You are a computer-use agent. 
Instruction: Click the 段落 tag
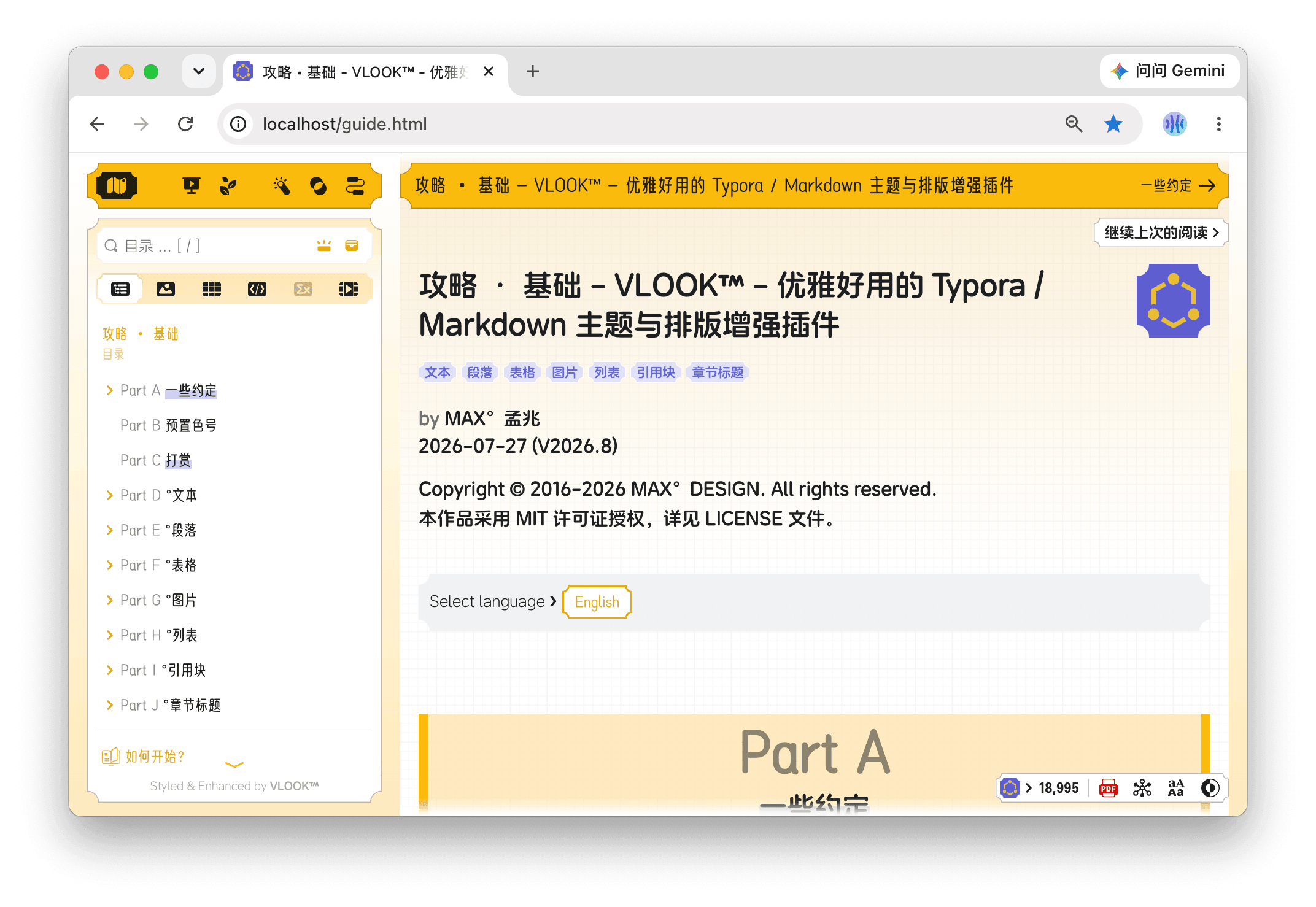(480, 372)
